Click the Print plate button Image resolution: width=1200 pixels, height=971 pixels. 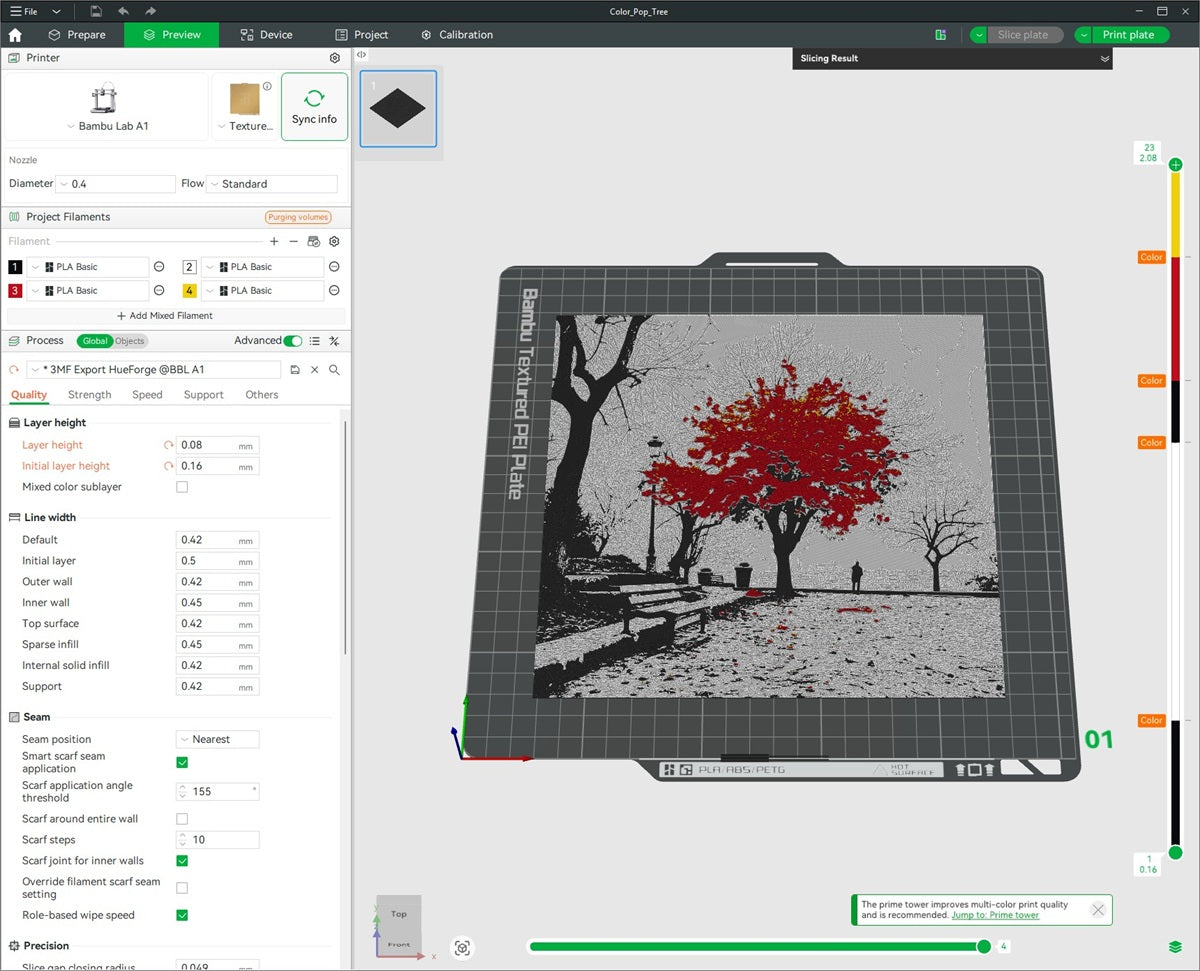(1129, 35)
